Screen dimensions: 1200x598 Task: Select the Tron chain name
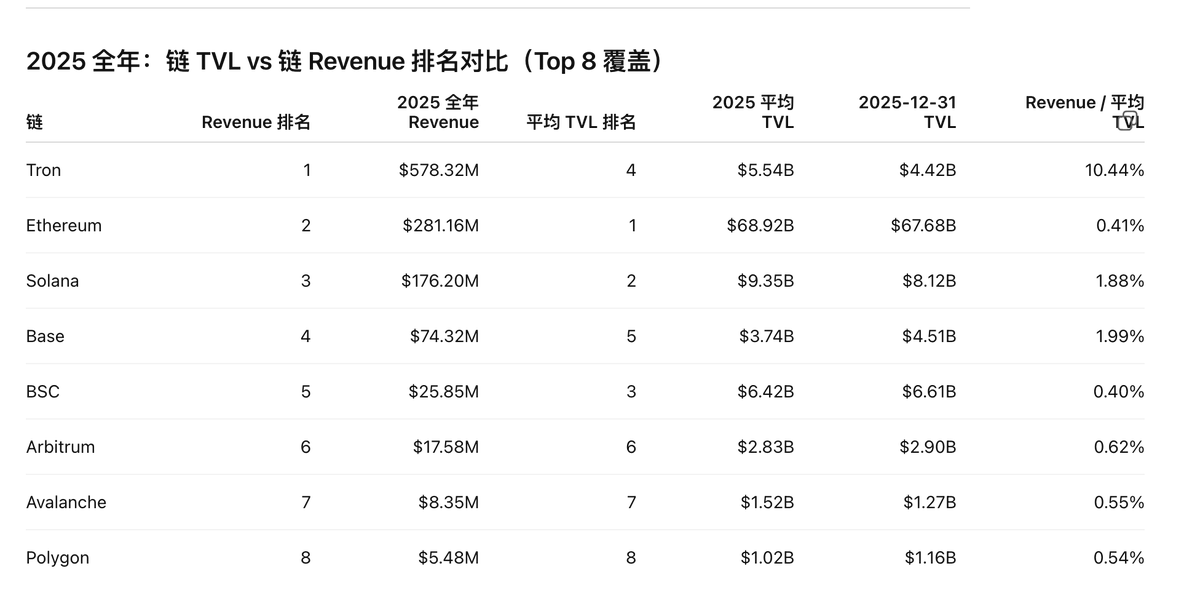pyautogui.click(x=44, y=170)
